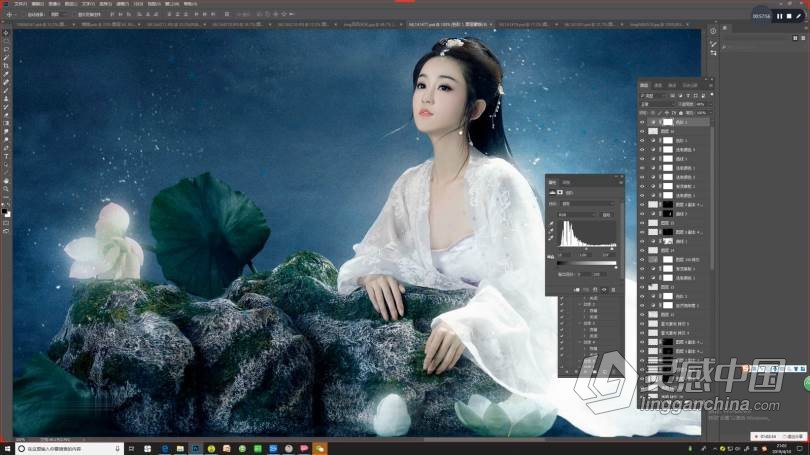The image size is (810, 455).
Task: Select the Pen tool
Action: tap(6, 148)
